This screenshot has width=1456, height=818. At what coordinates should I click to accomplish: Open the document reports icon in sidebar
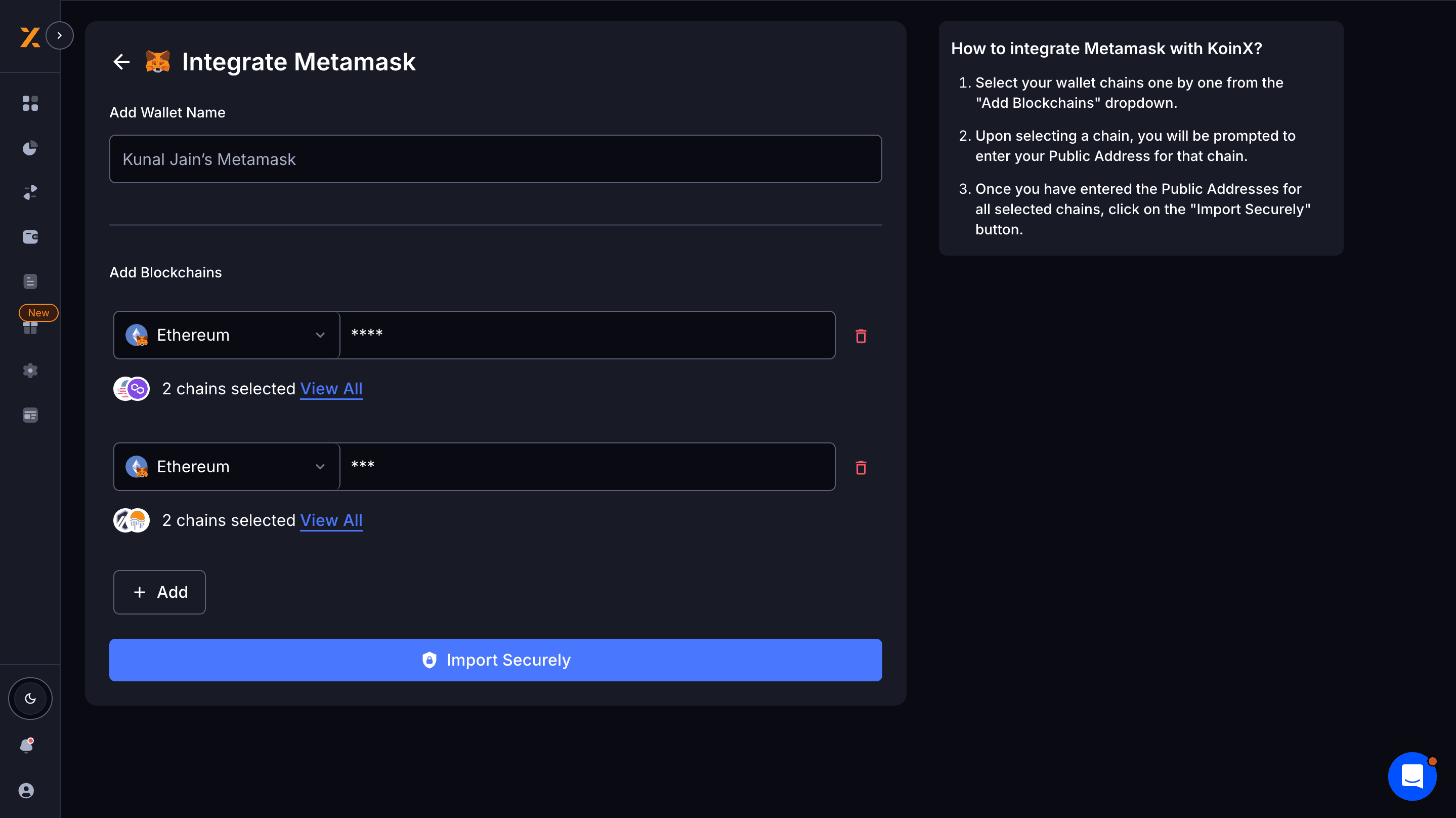tap(30, 282)
